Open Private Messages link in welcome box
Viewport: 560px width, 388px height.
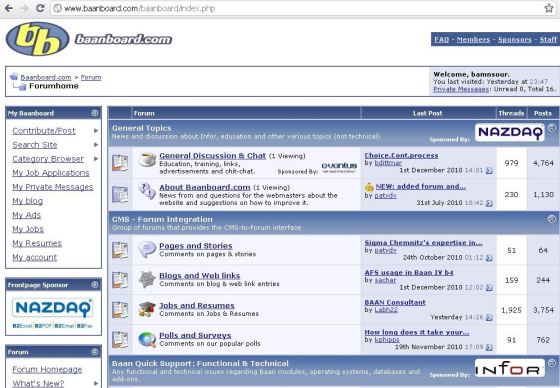(x=461, y=89)
